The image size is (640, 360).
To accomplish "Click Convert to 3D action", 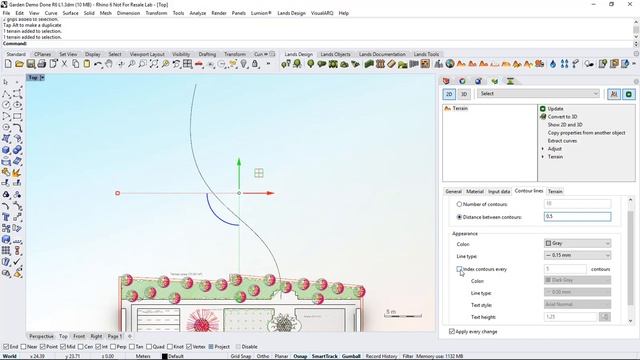I will [x=562, y=117].
